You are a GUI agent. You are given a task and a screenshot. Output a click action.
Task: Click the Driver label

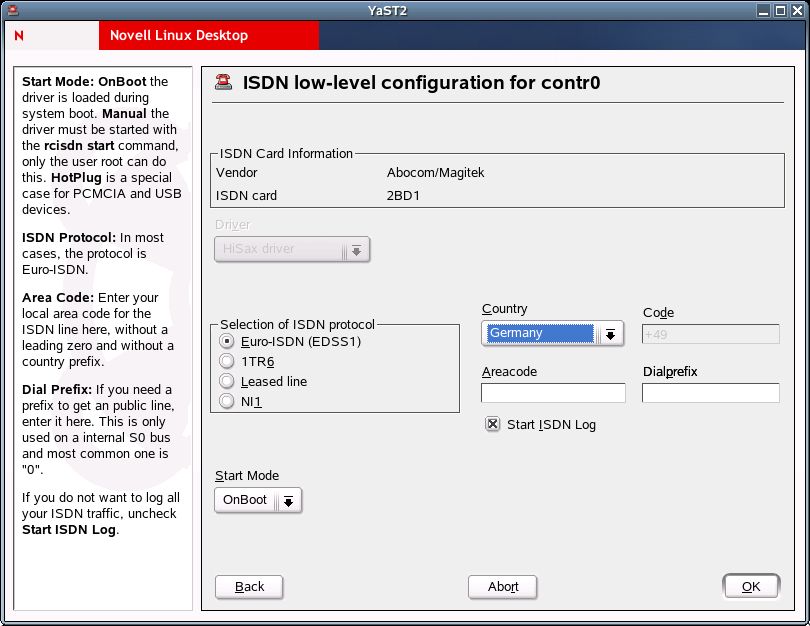point(233,225)
